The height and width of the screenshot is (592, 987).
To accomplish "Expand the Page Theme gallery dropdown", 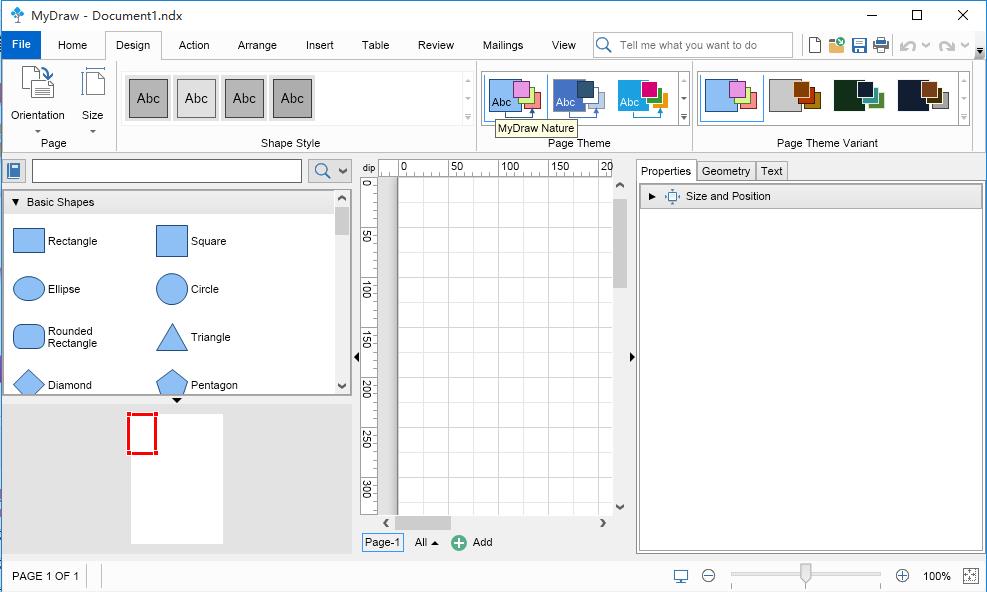I will coord(684,117).
